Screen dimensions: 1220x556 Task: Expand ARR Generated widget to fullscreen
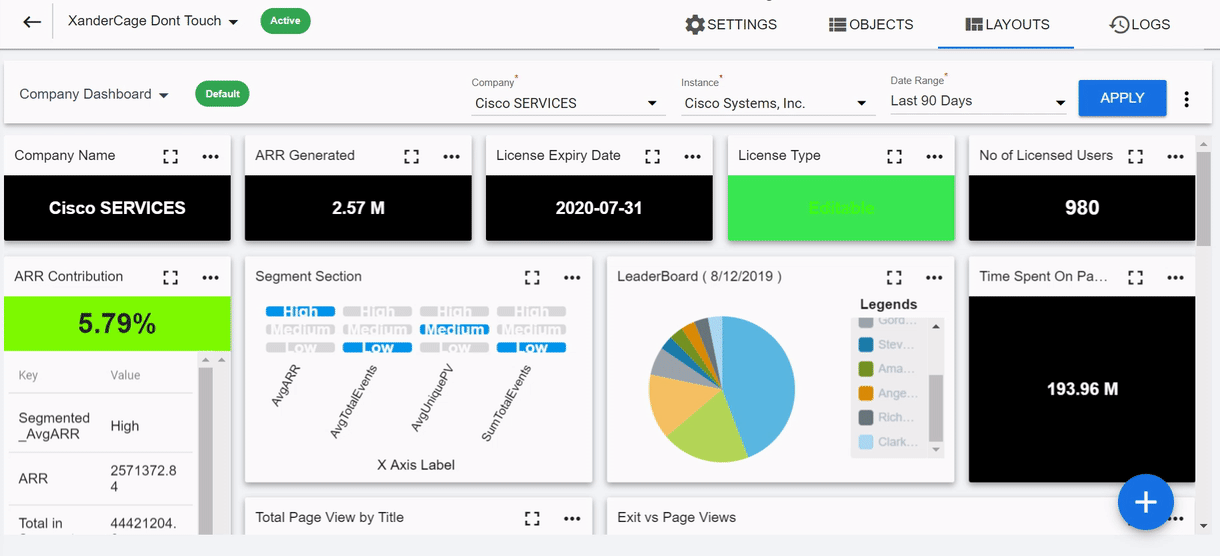(x=411, y=156)
